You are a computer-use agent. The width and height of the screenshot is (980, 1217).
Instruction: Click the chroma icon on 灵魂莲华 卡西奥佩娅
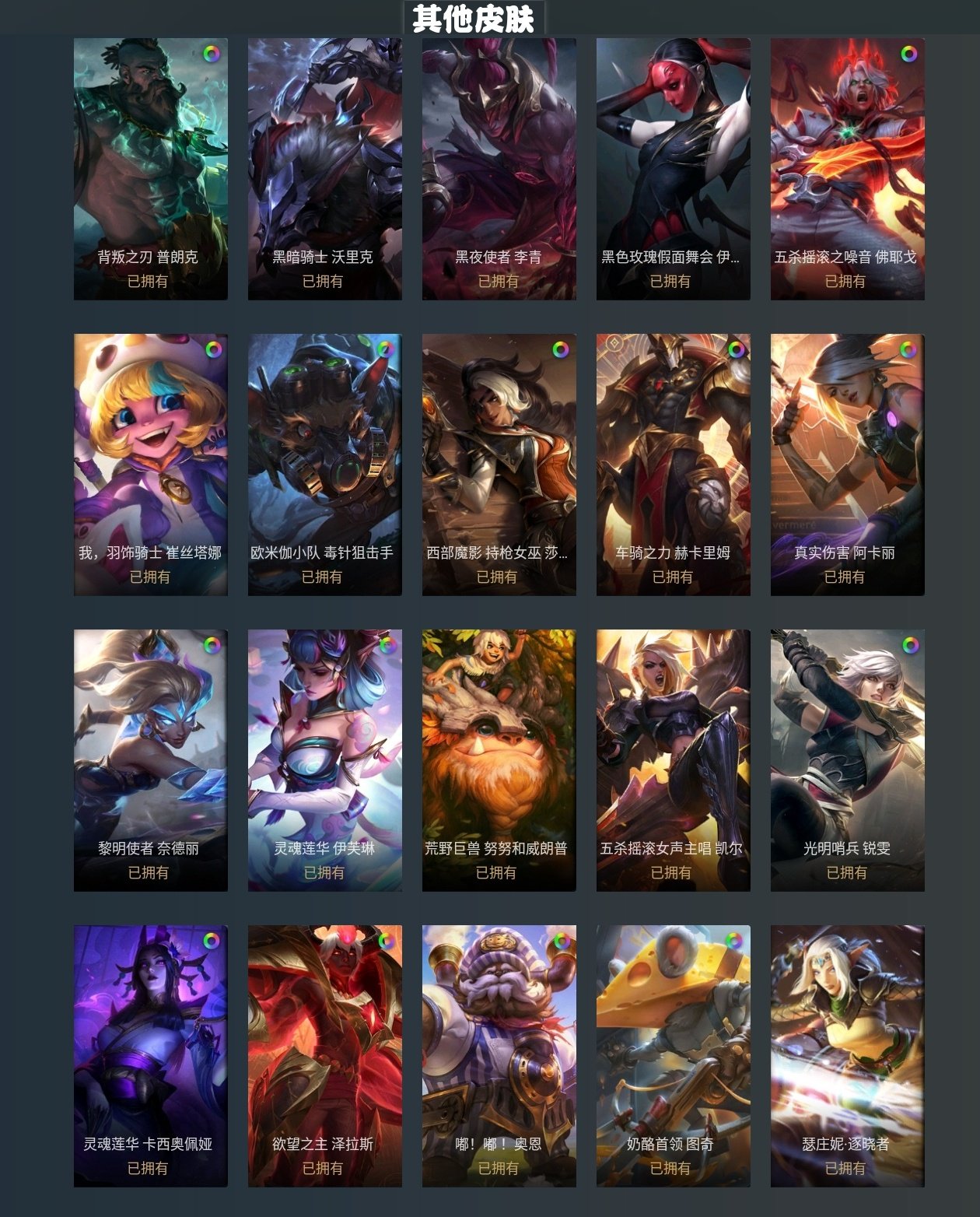tap(212, 940)
